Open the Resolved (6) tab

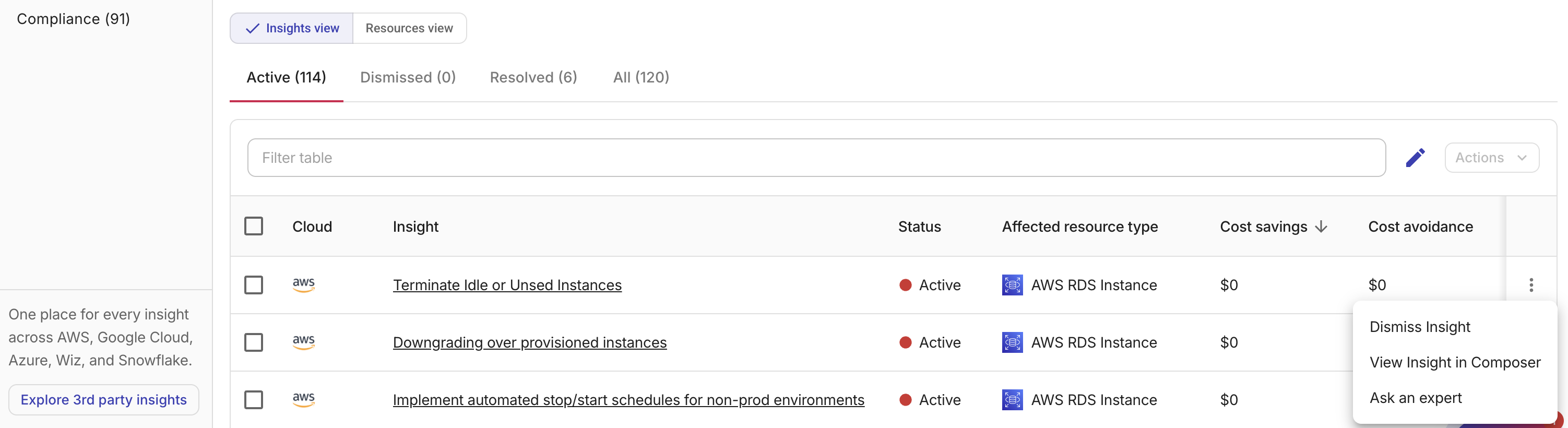pyautogui.click(x=533, y=77)
